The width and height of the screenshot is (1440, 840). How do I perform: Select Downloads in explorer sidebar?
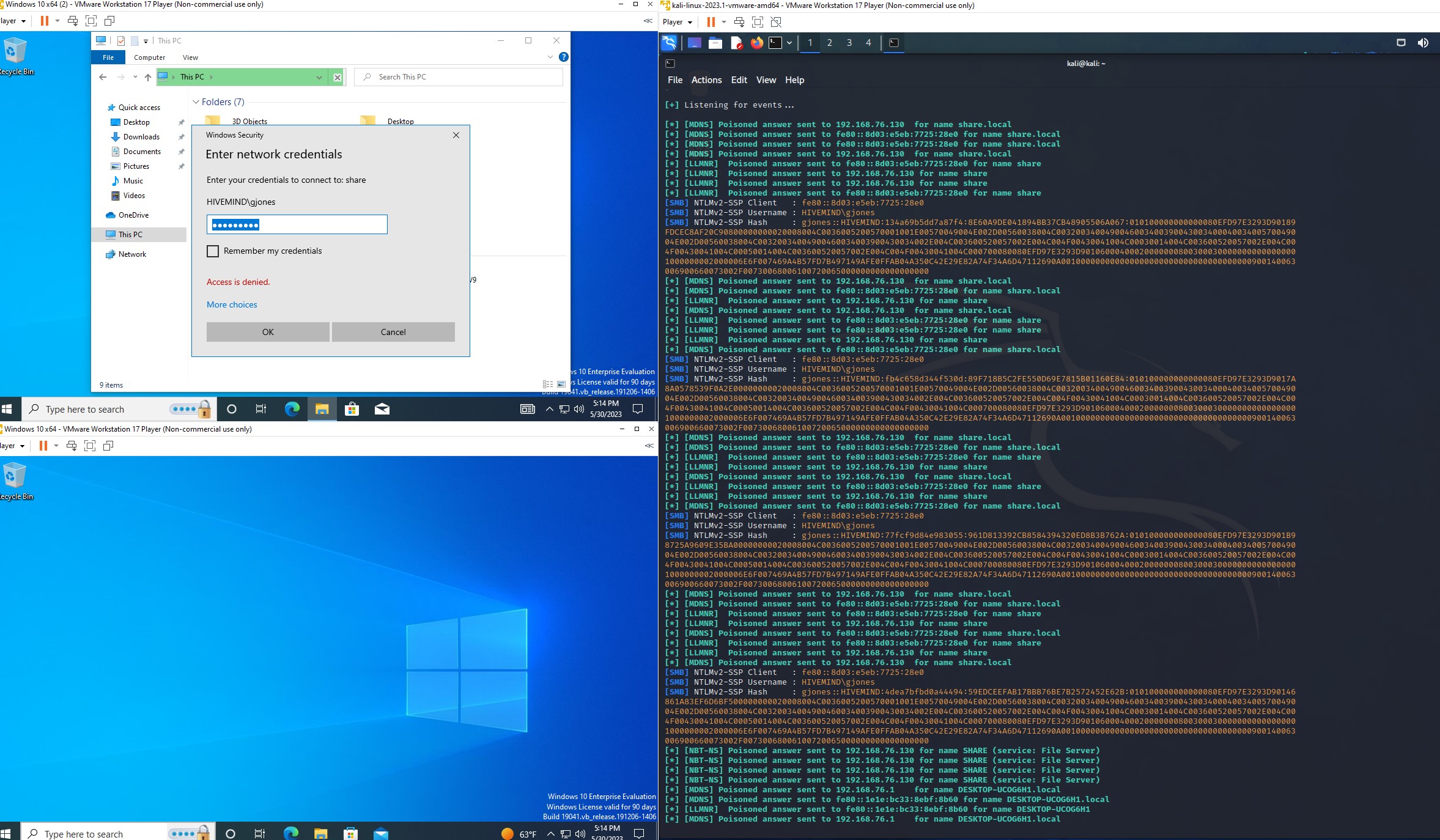(141, 137)
